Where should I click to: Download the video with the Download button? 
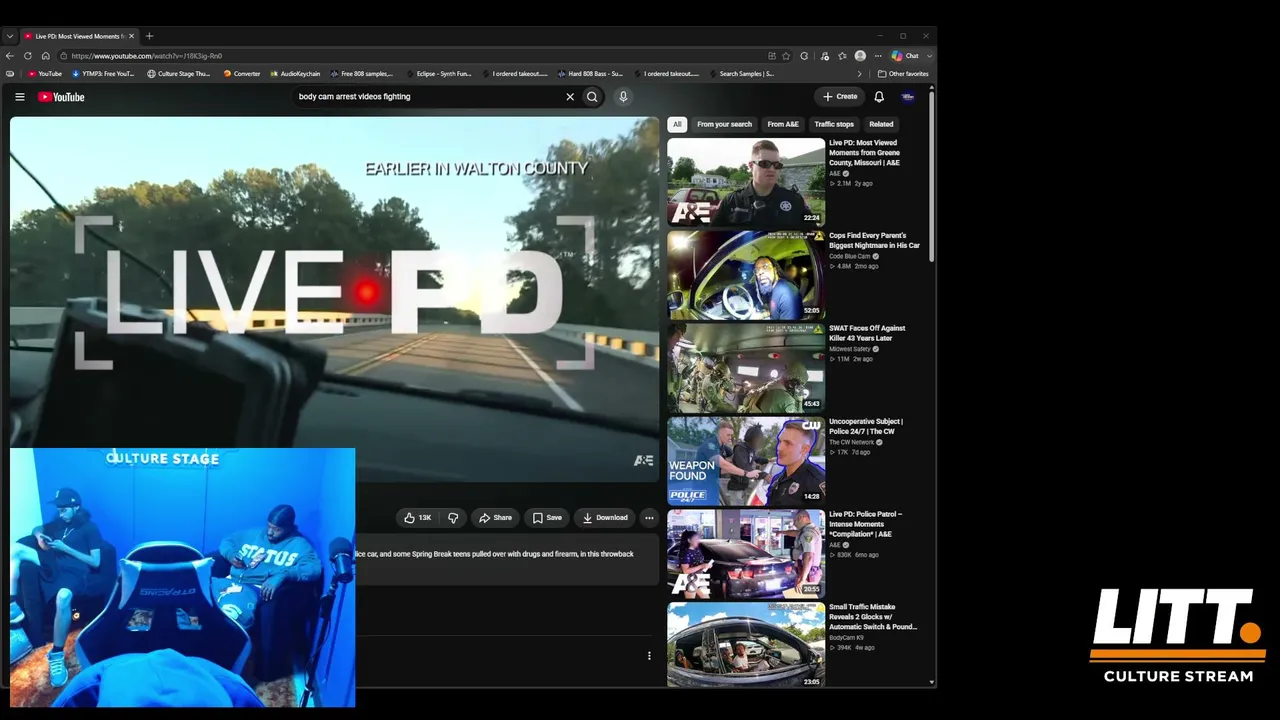coord(605,518)
